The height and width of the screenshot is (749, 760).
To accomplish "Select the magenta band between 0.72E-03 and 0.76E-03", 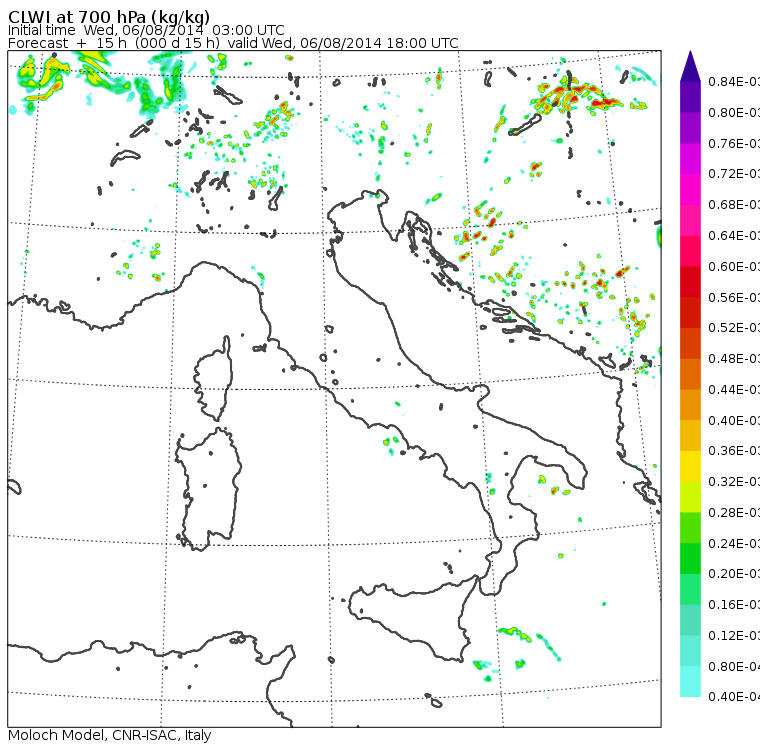I will [x=690, y=159].
